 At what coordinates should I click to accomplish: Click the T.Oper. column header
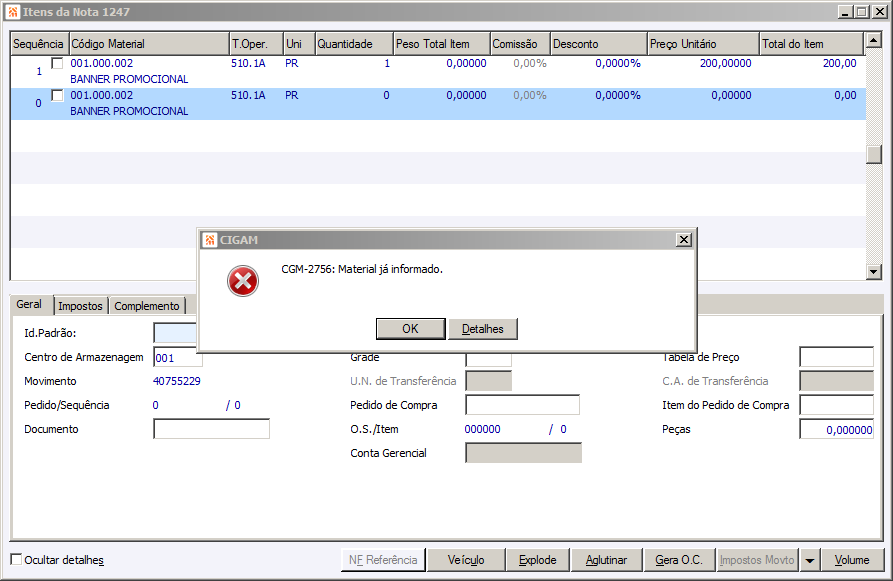click(x=256, y=44)
